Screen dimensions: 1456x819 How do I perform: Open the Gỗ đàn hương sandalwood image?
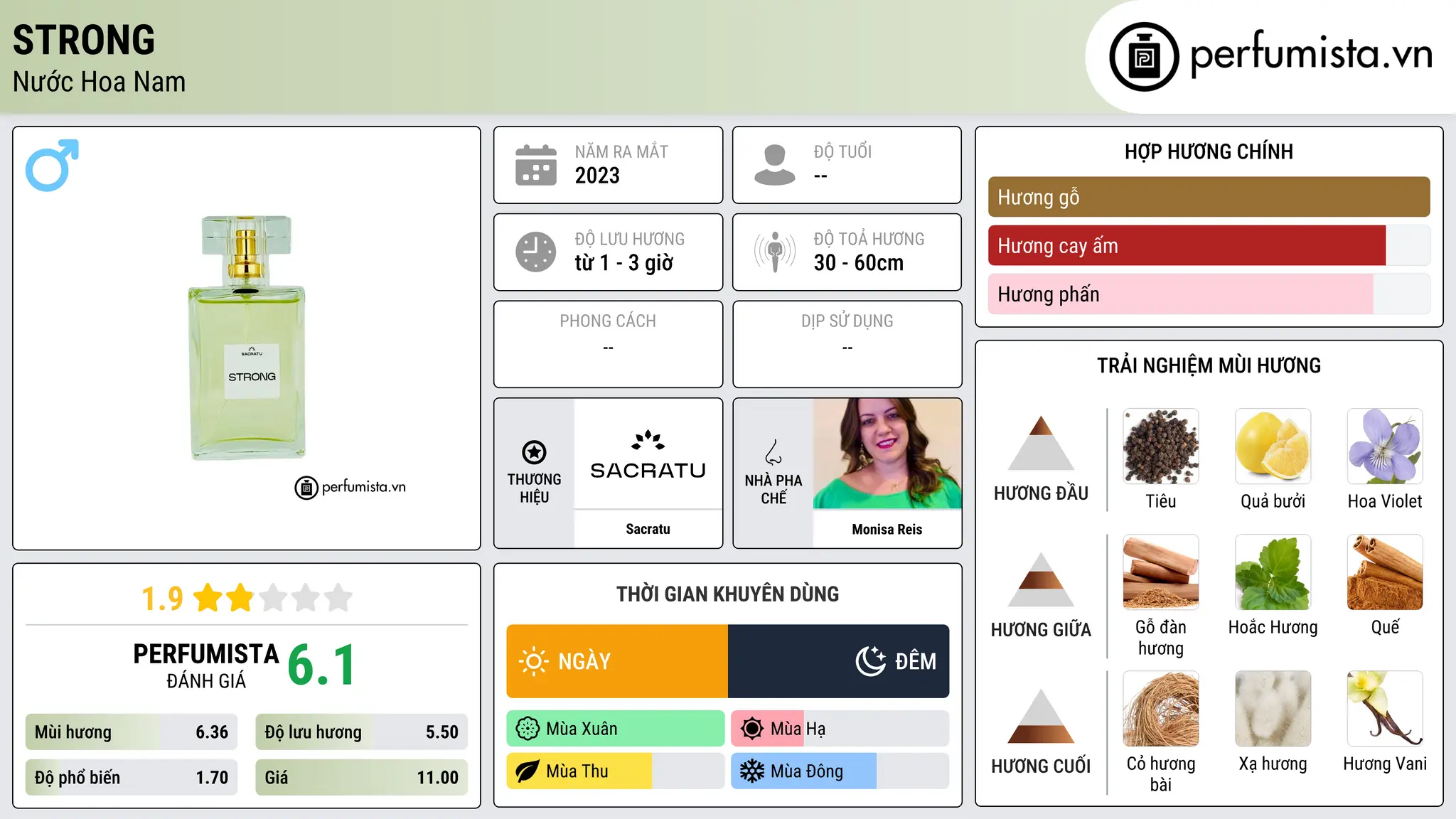click(1161, 572)
